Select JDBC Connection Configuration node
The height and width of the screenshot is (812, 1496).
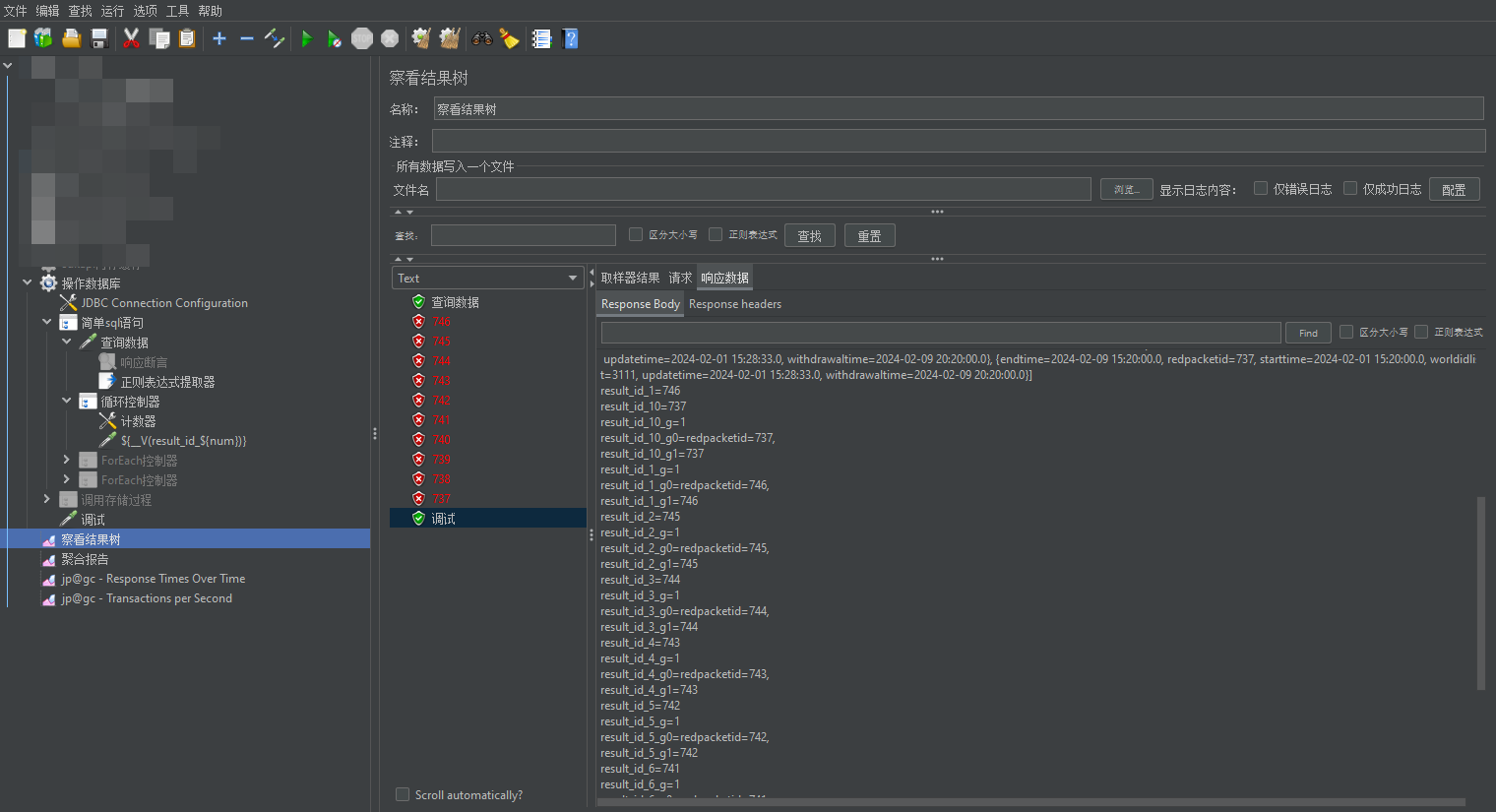pos(163,303)
